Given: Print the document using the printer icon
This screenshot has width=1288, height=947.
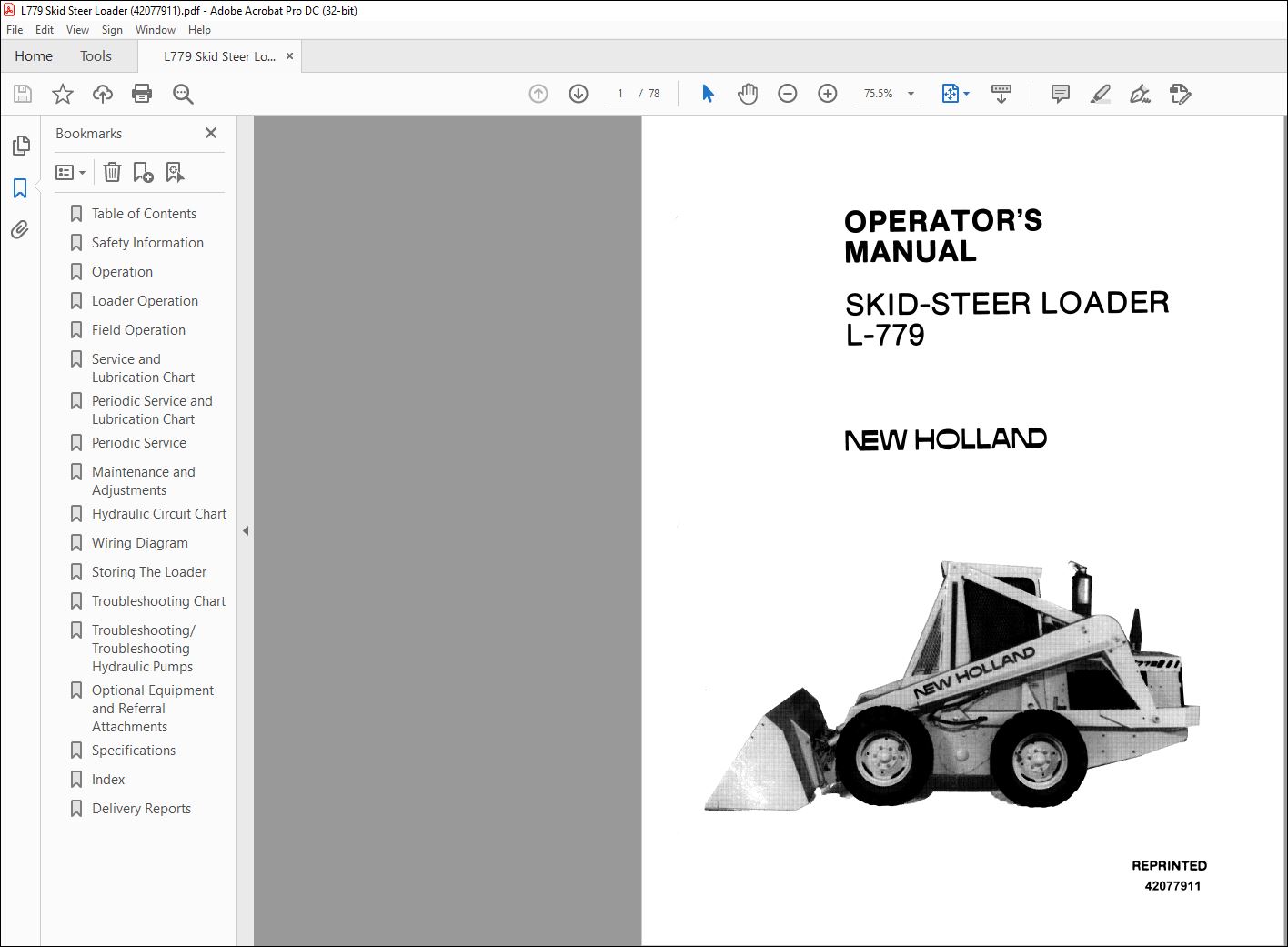Looking at the screenshot, I should click(142, 94).
